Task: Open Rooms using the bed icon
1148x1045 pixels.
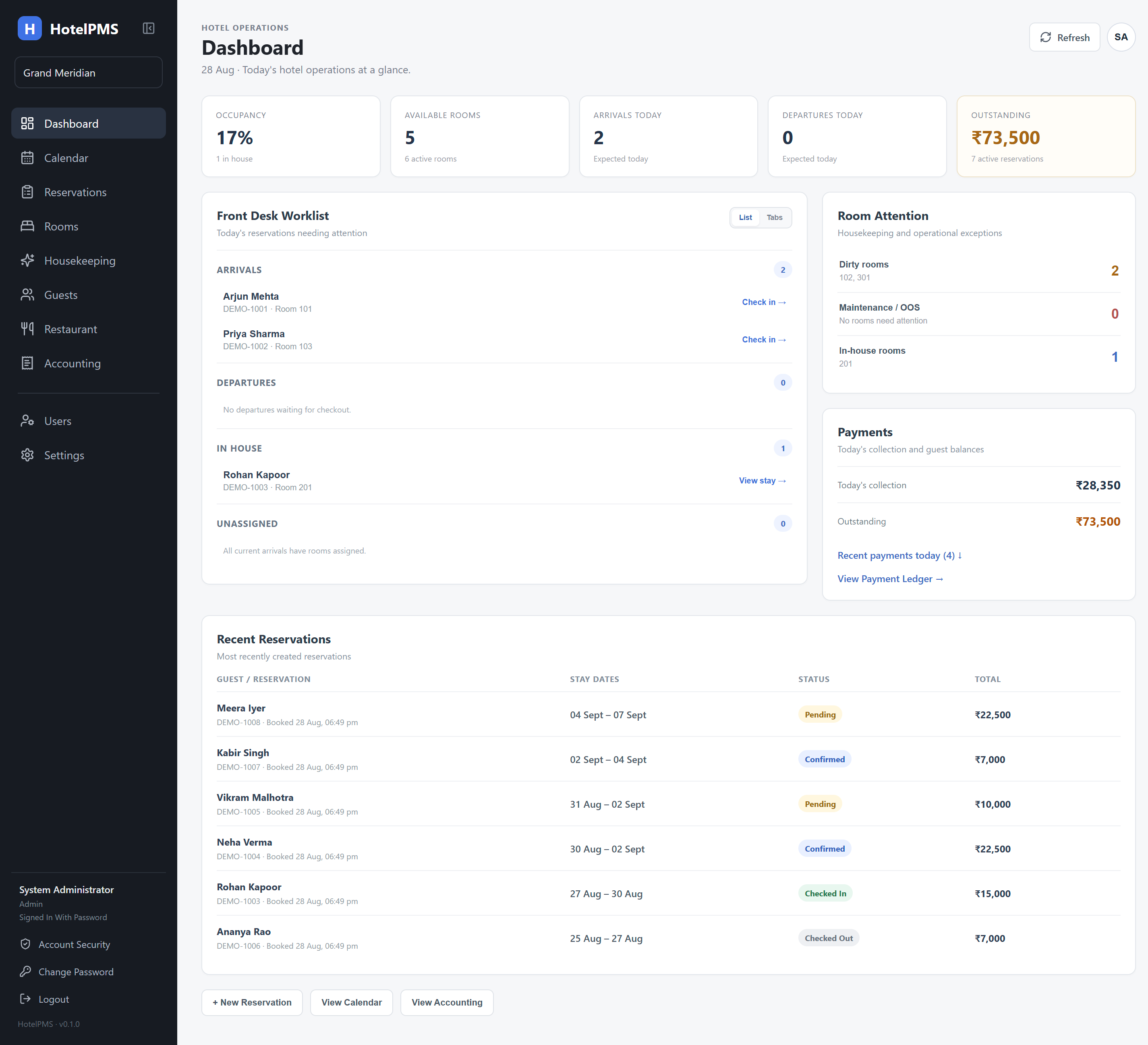Action: pyautogui.click(x=27, y=226)
